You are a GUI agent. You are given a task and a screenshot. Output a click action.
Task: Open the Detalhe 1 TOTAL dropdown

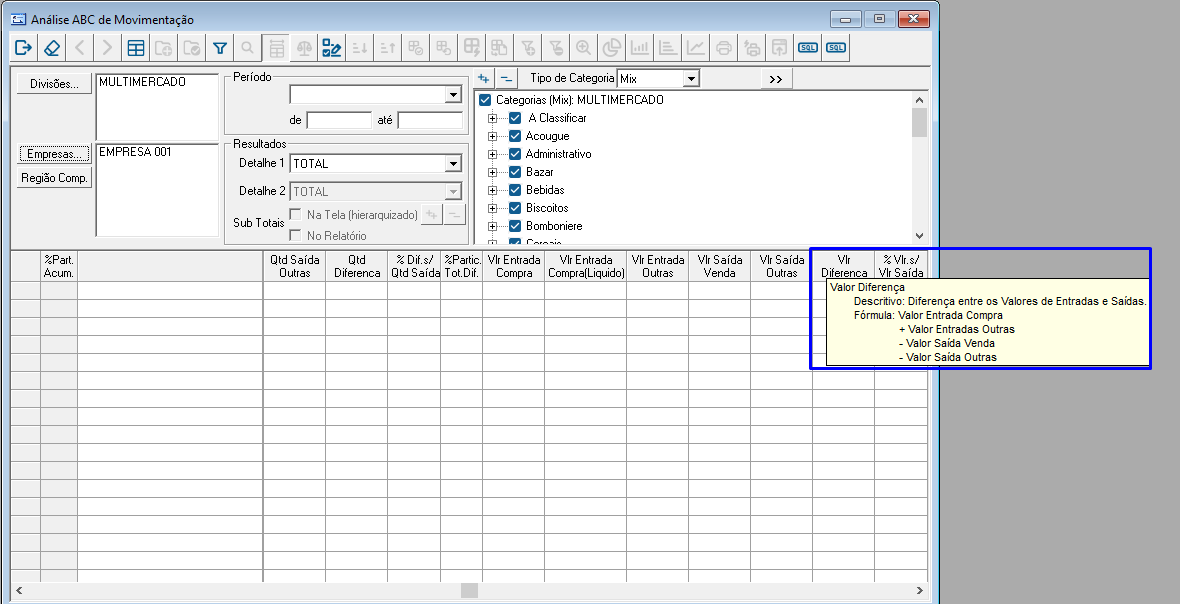[452, 164]
